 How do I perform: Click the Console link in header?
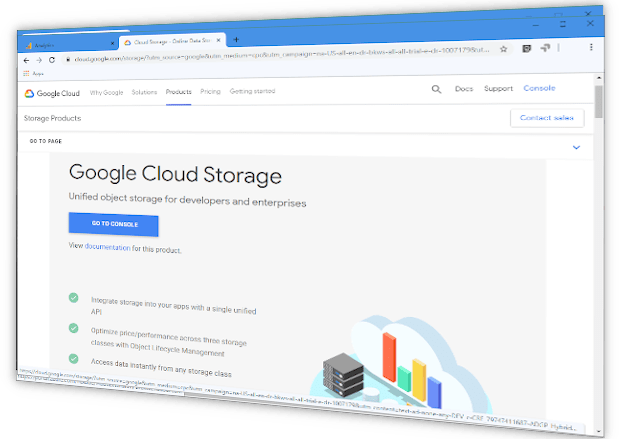click(x=539, y=88)
